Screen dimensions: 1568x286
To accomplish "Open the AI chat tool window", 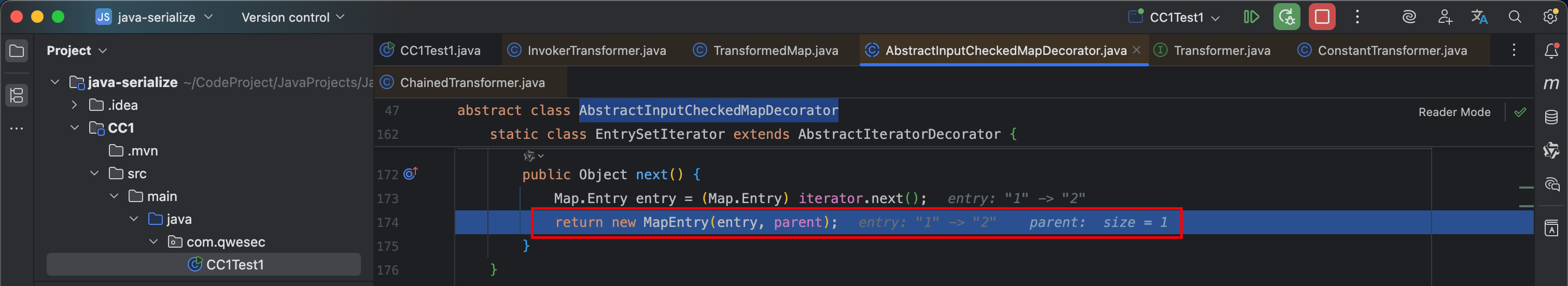I will [1551, 184].
